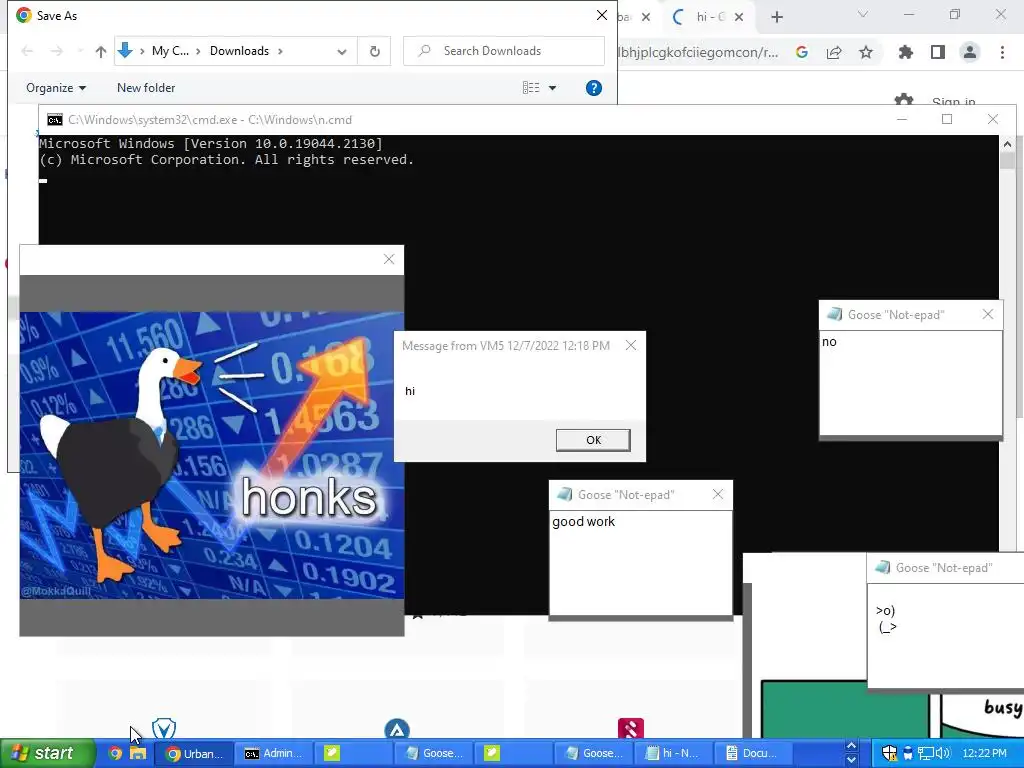Close the Save As dialog

pyautogui.click(x=601, y=15)
